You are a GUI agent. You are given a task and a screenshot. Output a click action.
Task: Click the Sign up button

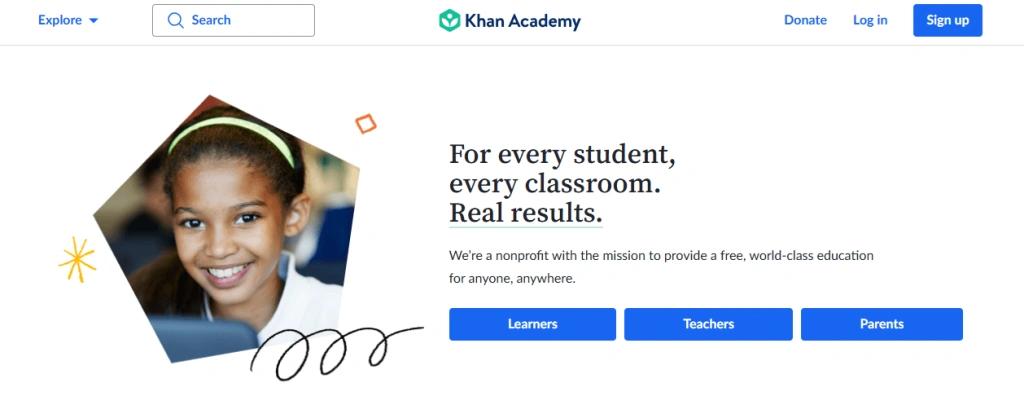pos(948,20)
